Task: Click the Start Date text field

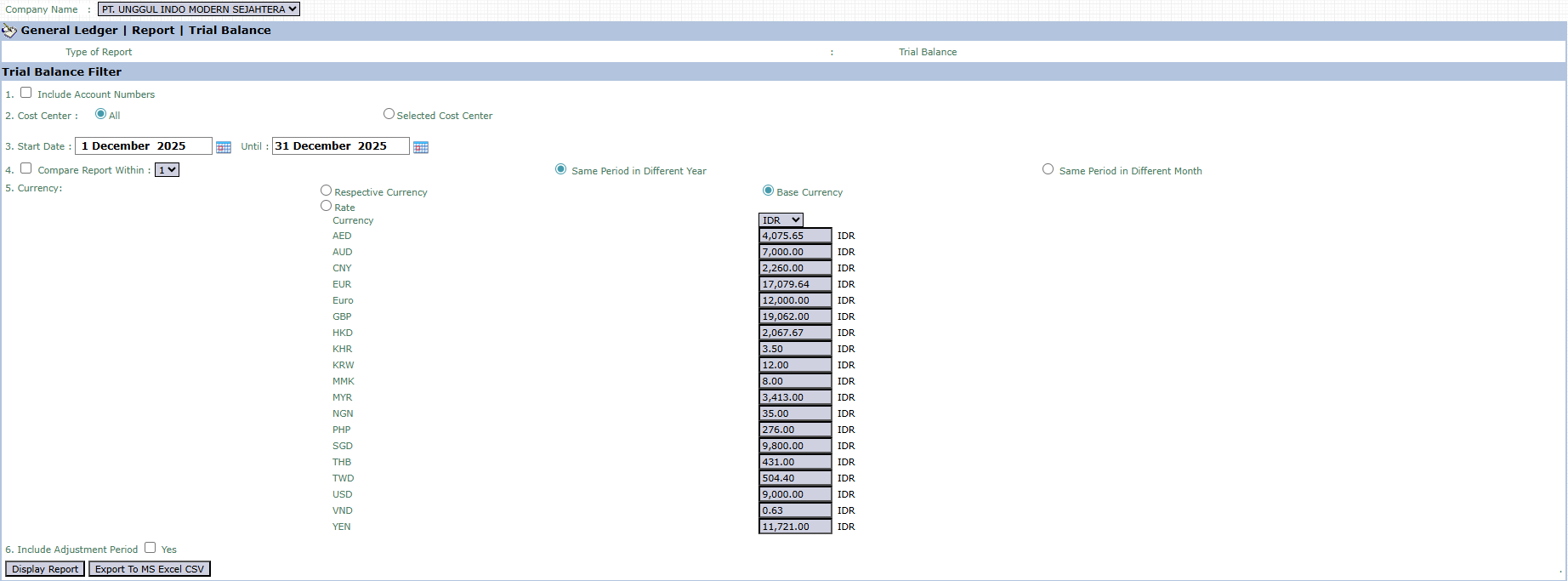Action: (x=143, y=146)
